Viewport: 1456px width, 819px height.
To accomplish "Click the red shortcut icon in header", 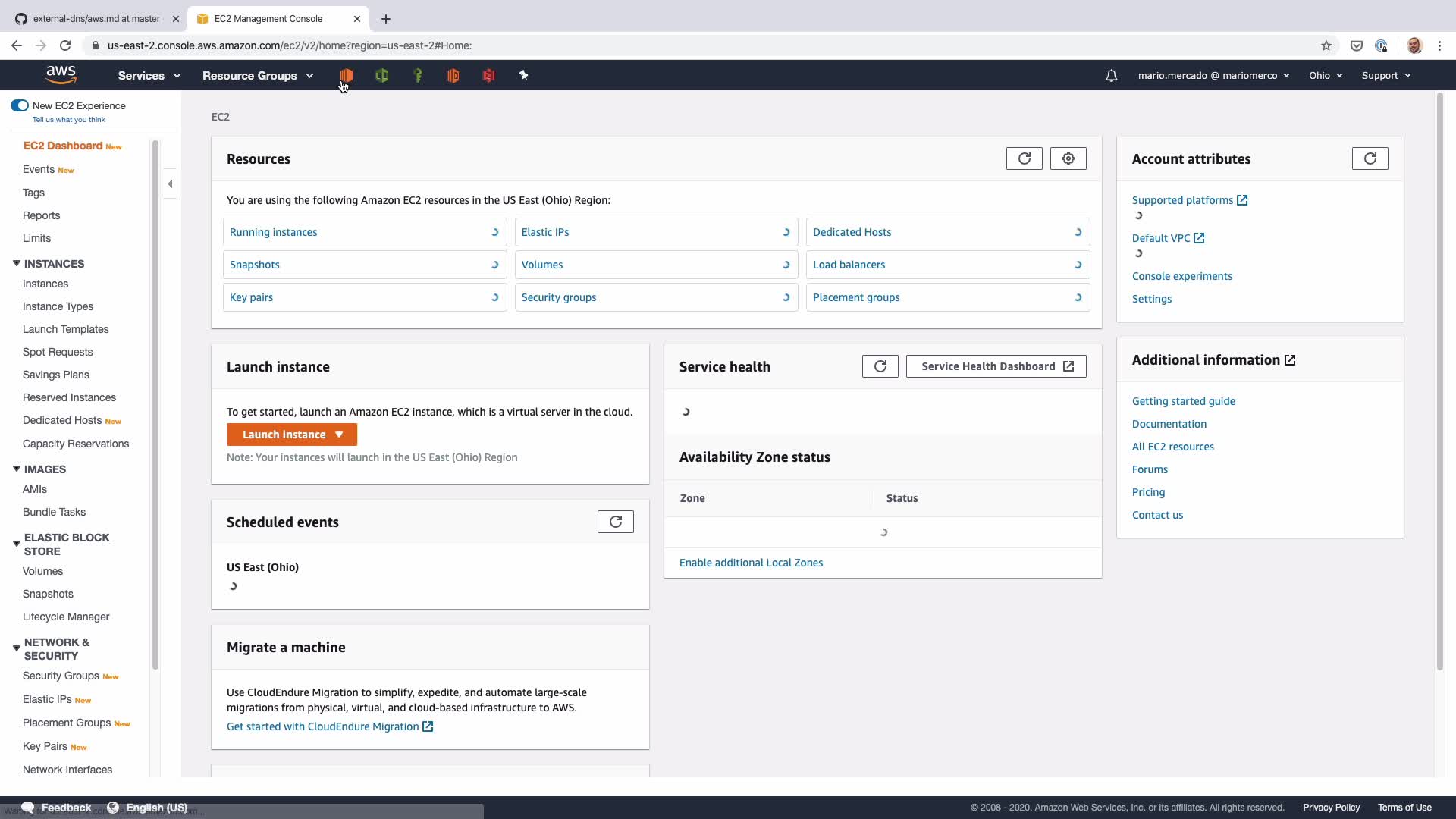I will click(x=488, y=75).
